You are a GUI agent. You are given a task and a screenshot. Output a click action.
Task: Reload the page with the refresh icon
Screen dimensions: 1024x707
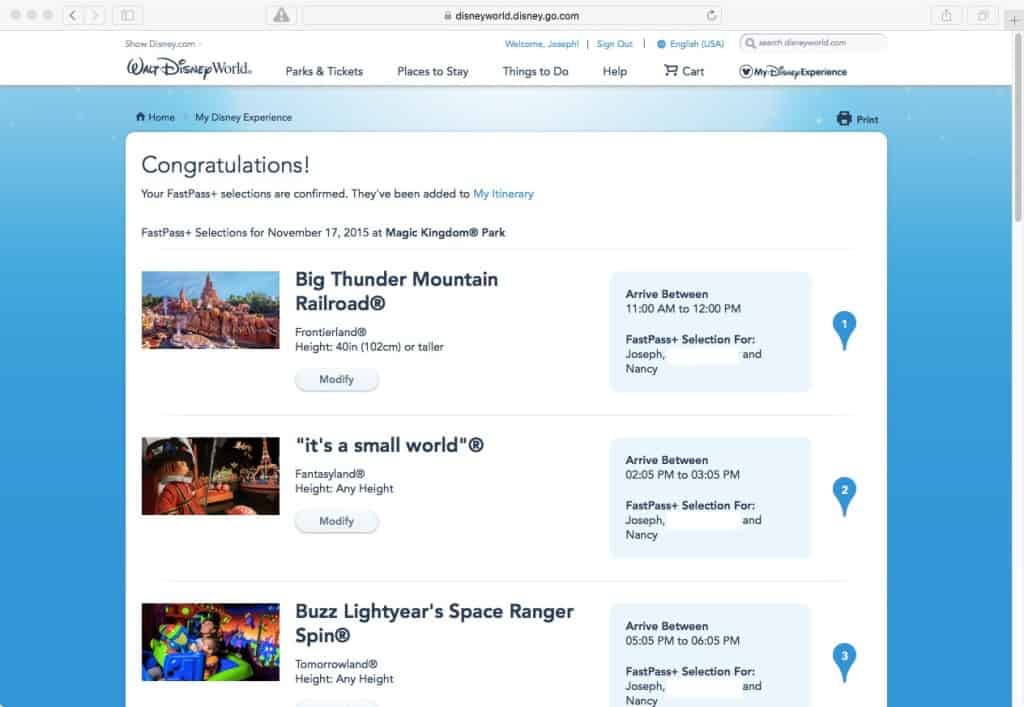tap(711, 15)
